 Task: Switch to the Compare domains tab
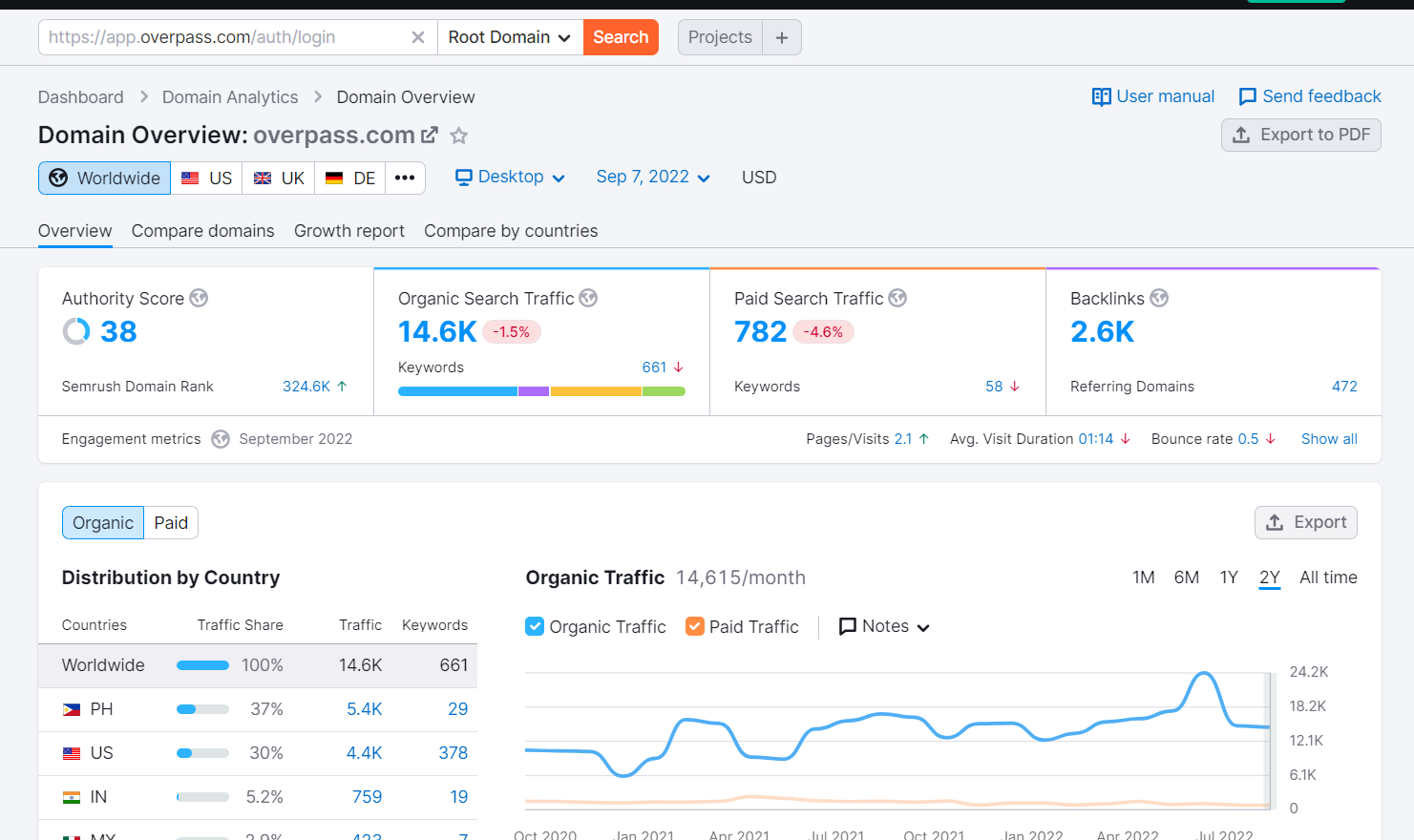(x=203, y=231)
